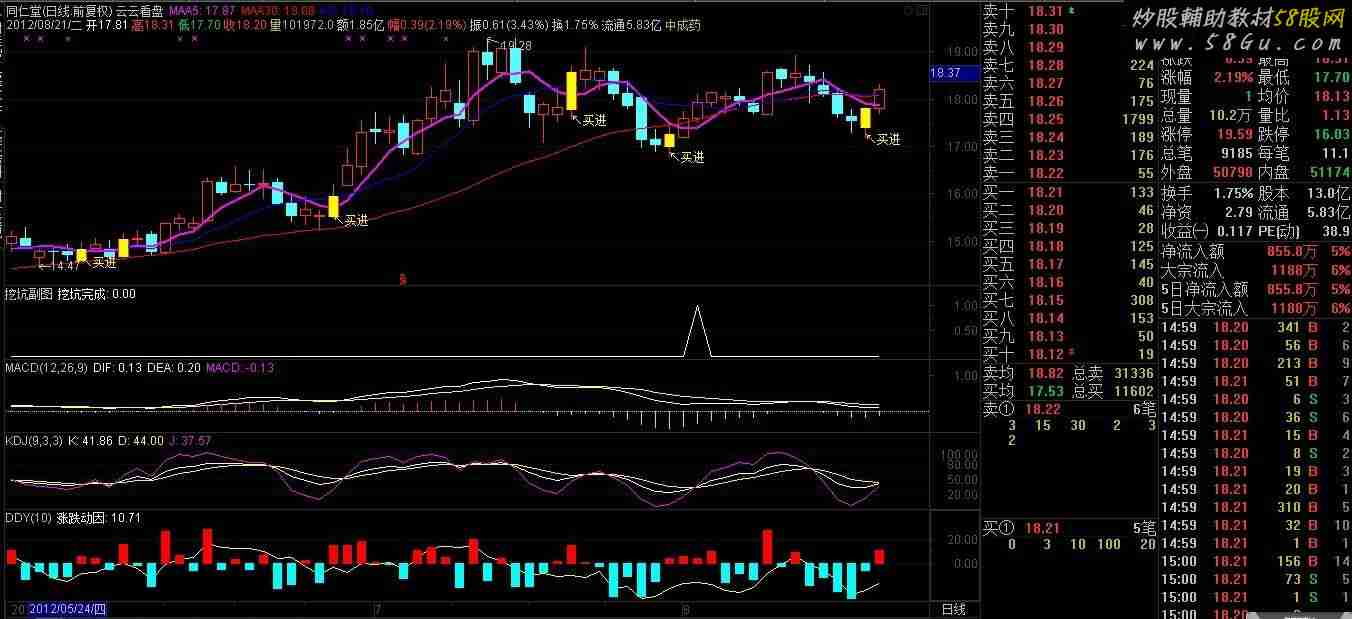Viewport: 1352px width, 619px height.
Task: Select the 卖十 18.31 ask row
Action: [x=1069, y=11]
